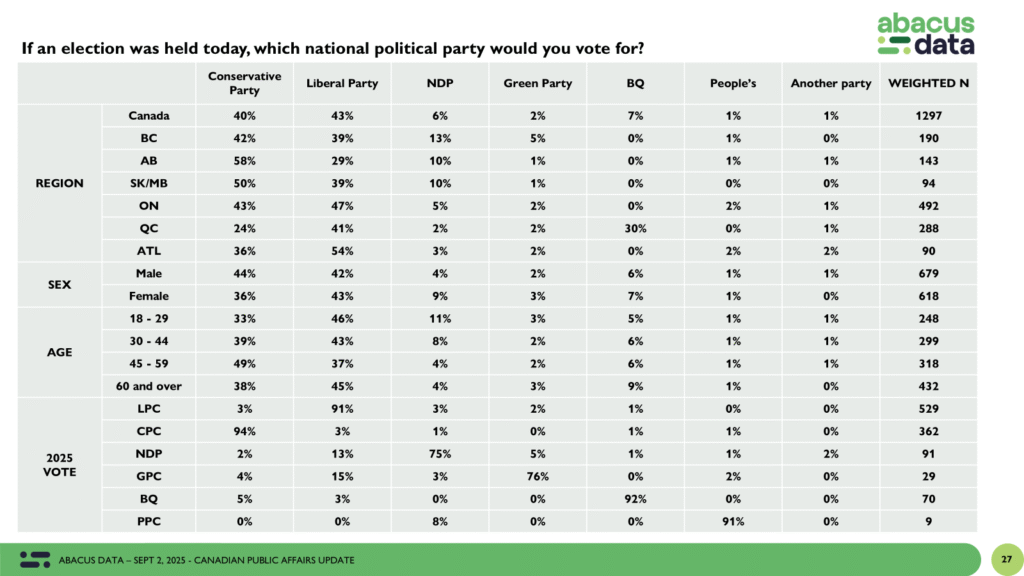Select the Liberal Party column header
1024x576 pixels.
coord(342,83)
